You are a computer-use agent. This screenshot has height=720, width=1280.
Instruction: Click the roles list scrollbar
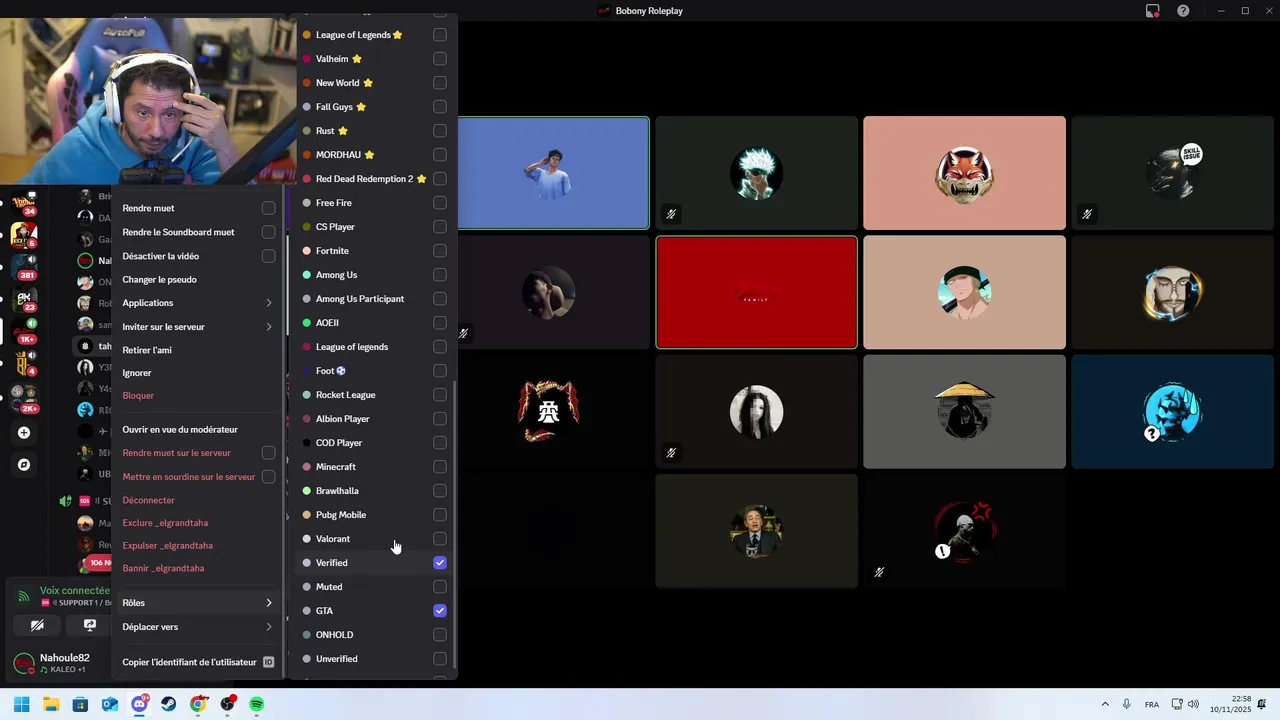click(x=455, y=525)
